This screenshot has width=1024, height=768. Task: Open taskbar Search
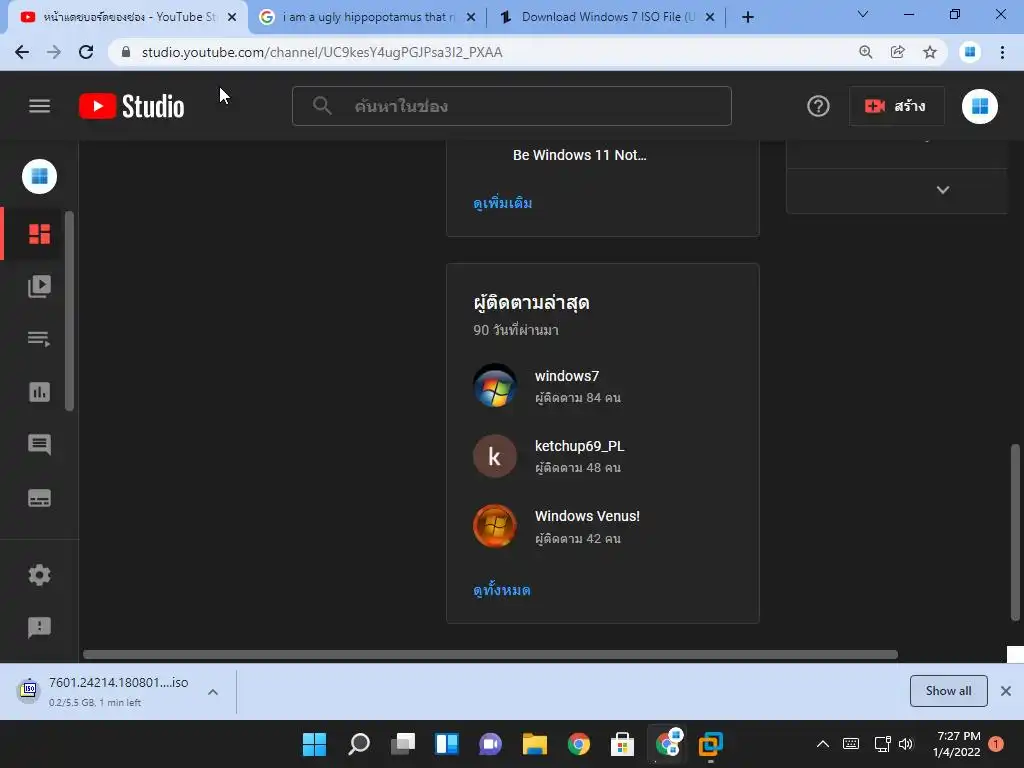(359, 744)
